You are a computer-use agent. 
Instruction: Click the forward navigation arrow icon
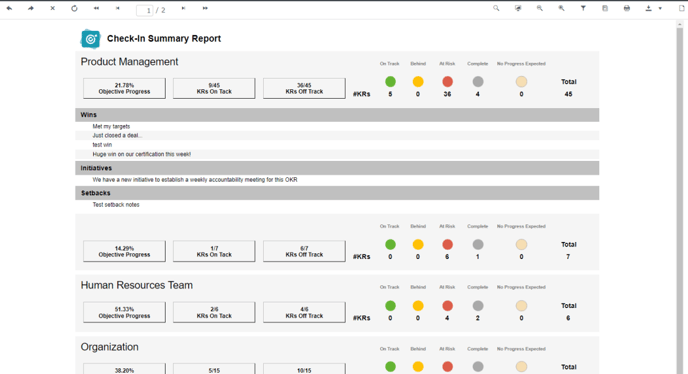(31, 8)
